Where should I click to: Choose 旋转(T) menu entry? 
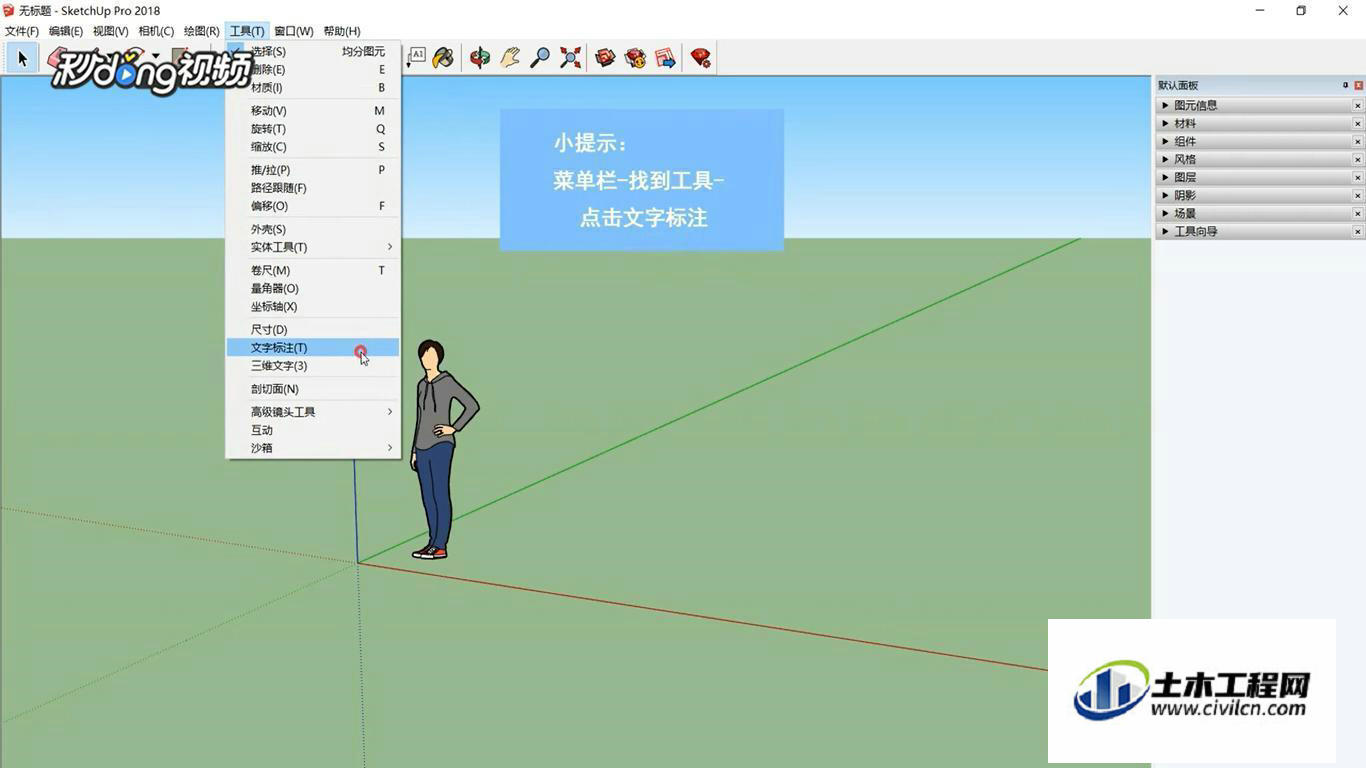click(313, 129)
